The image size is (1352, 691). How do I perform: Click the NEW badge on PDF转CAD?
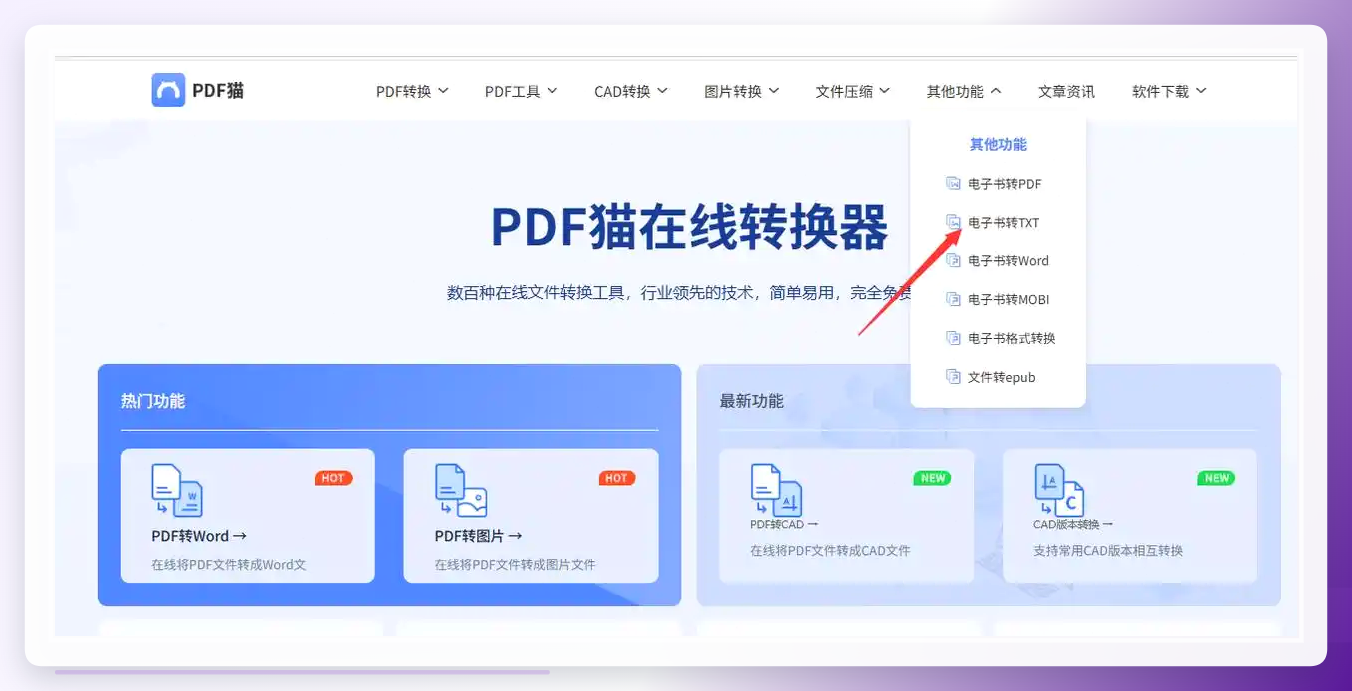[x=933, y=478]
